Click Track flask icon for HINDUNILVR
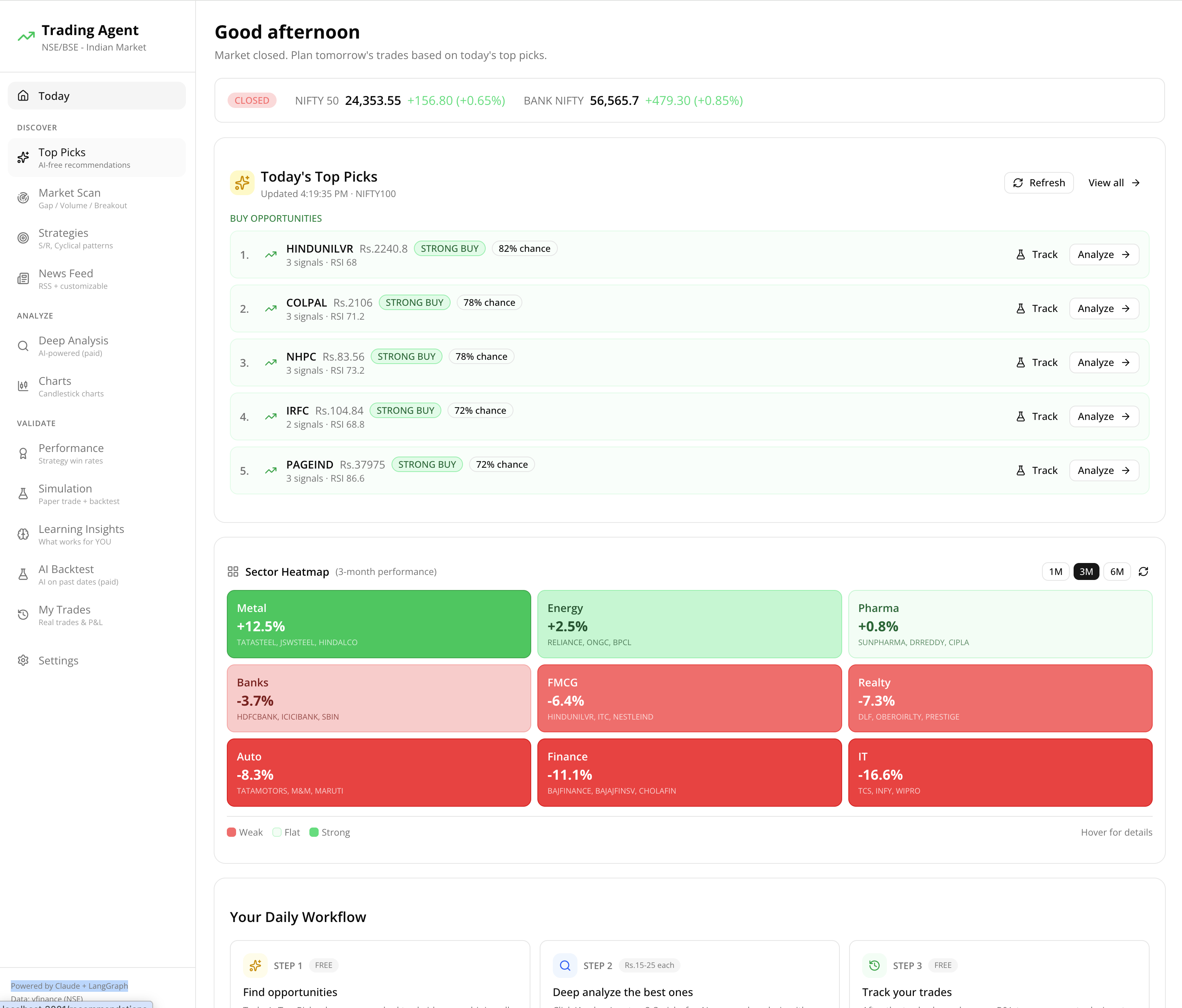This screenshot has width=1182, height=1008. click(1021, 254)
